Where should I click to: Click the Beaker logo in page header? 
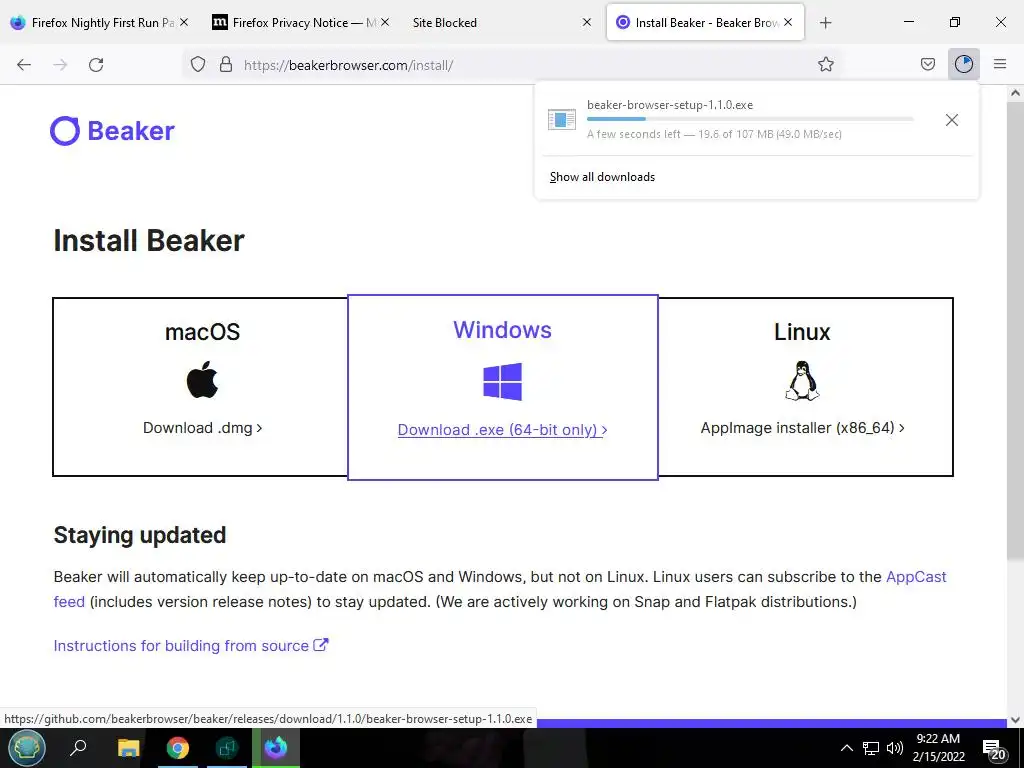pyautogui.click(x=112, y=131)
